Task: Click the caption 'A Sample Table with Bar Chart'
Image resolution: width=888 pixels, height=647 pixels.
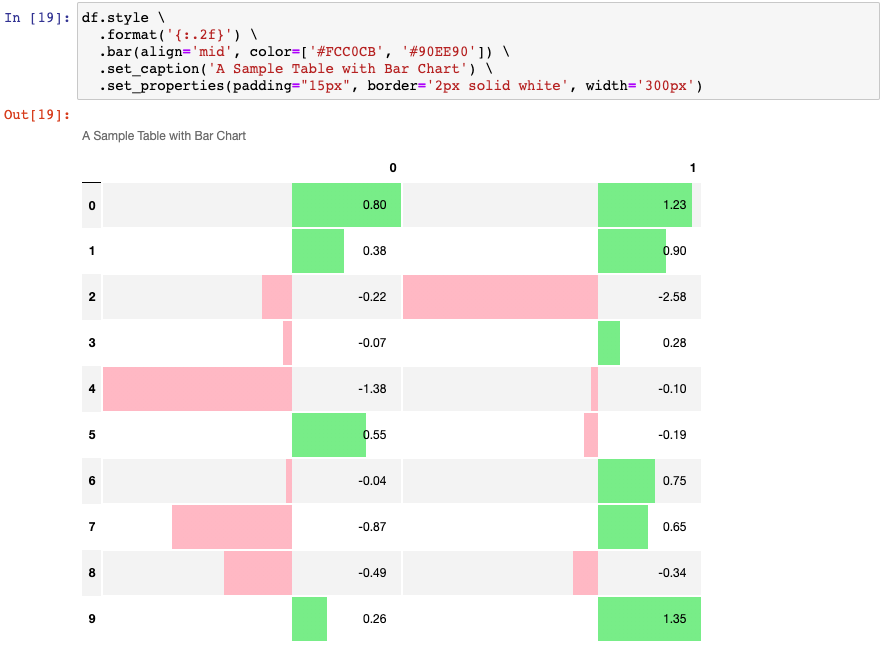Action: click(x=162, y=135)
